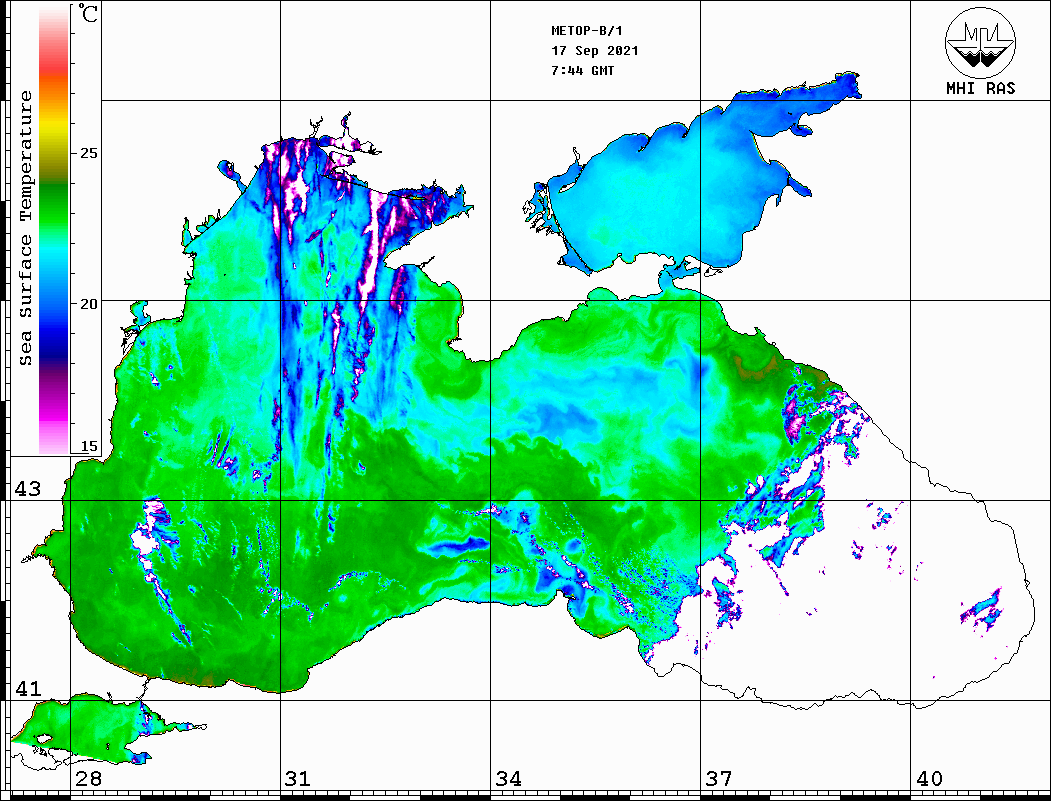1051x801 pixels.
Task: Click longitude label '40'
Action: point(929,779)
